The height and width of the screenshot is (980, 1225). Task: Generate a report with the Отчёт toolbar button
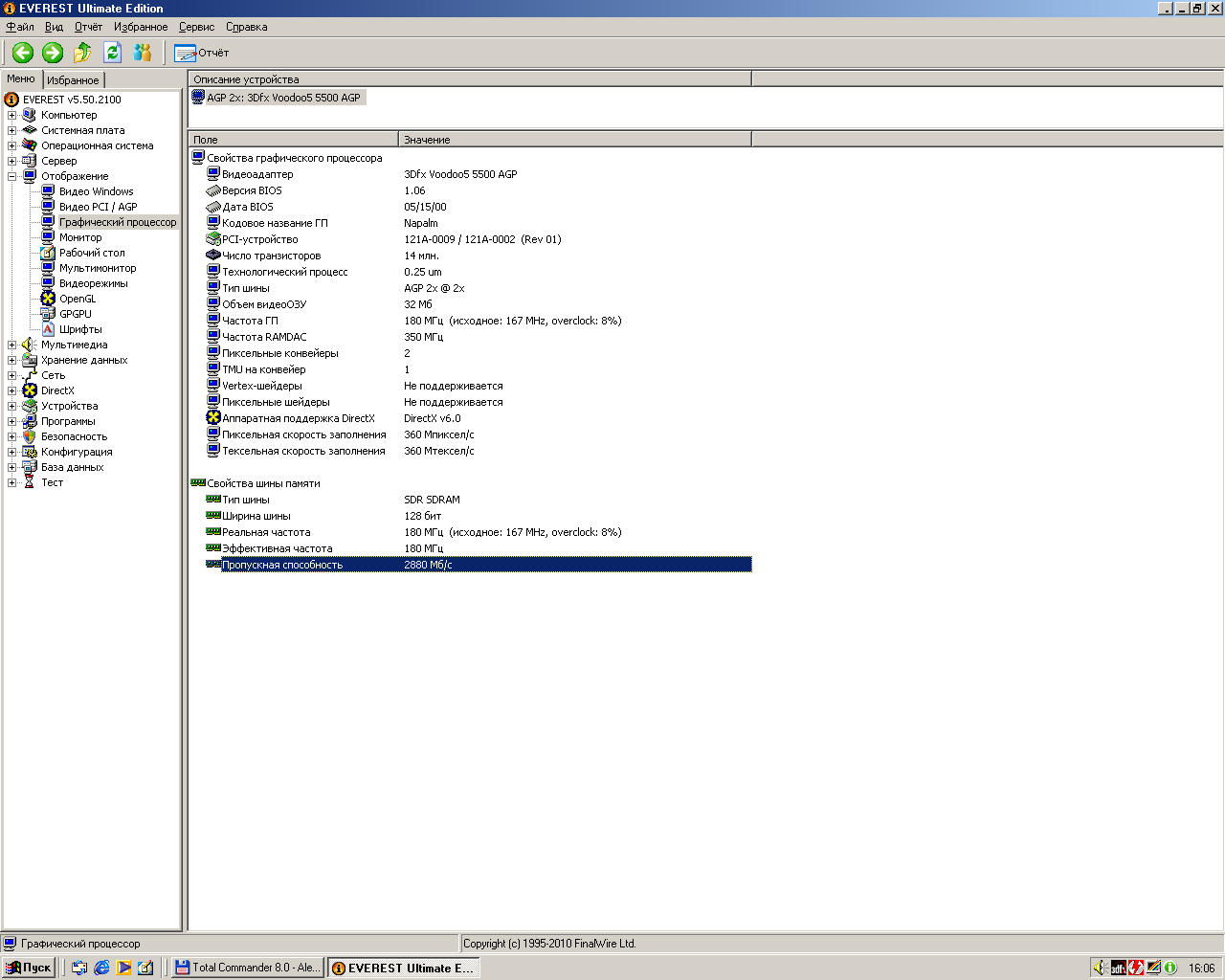pos(202,53)
